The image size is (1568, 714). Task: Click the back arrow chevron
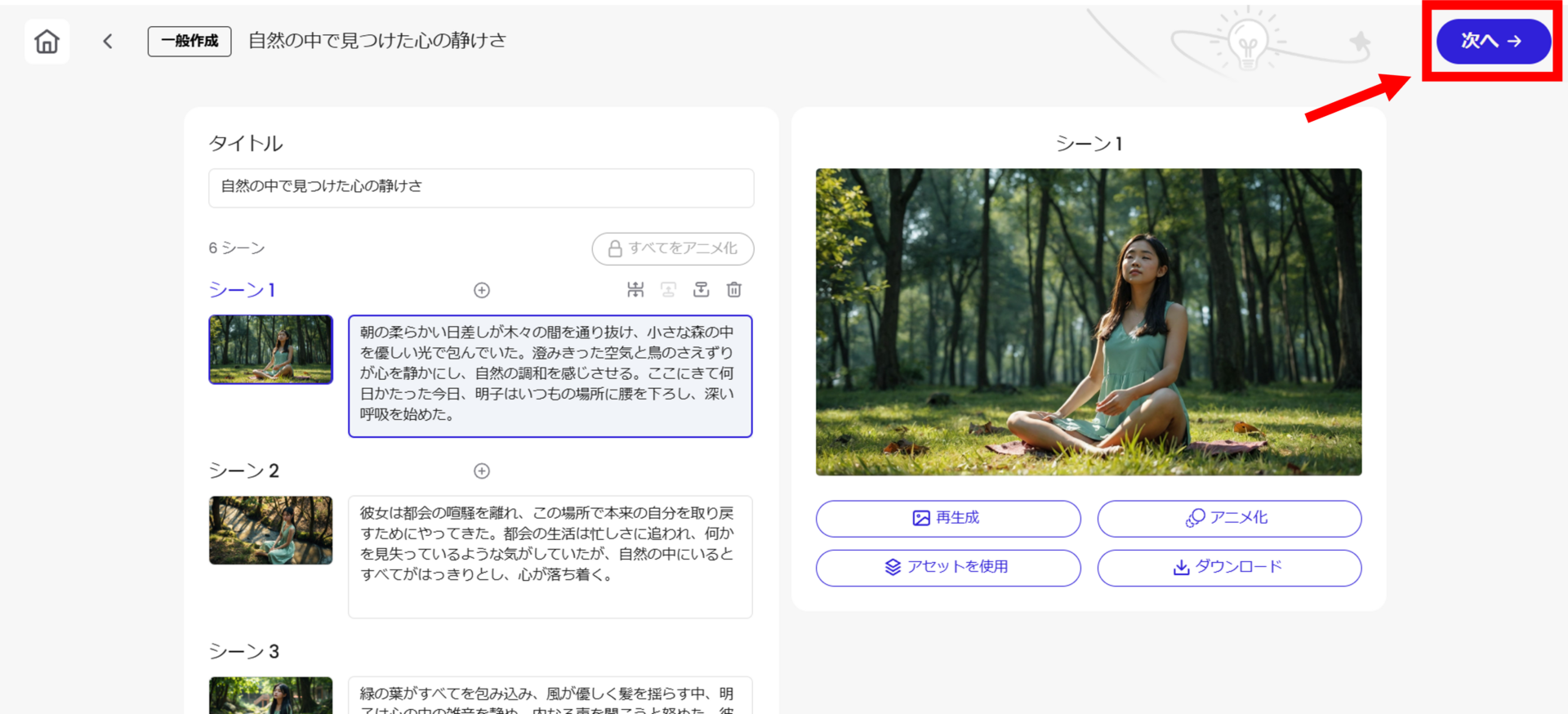pyautogui.click(x=108, y=41)
